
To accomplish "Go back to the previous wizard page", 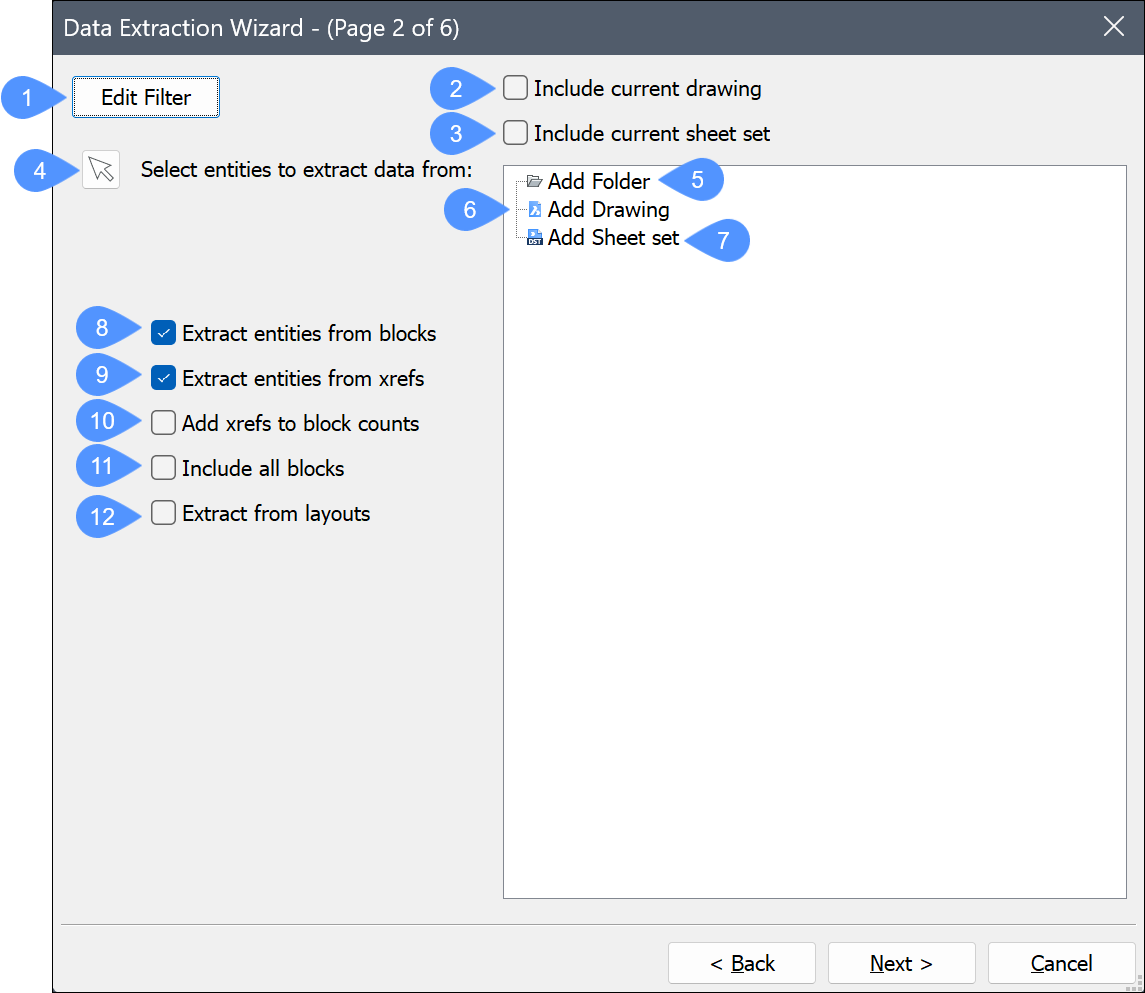I will (742, 963).
